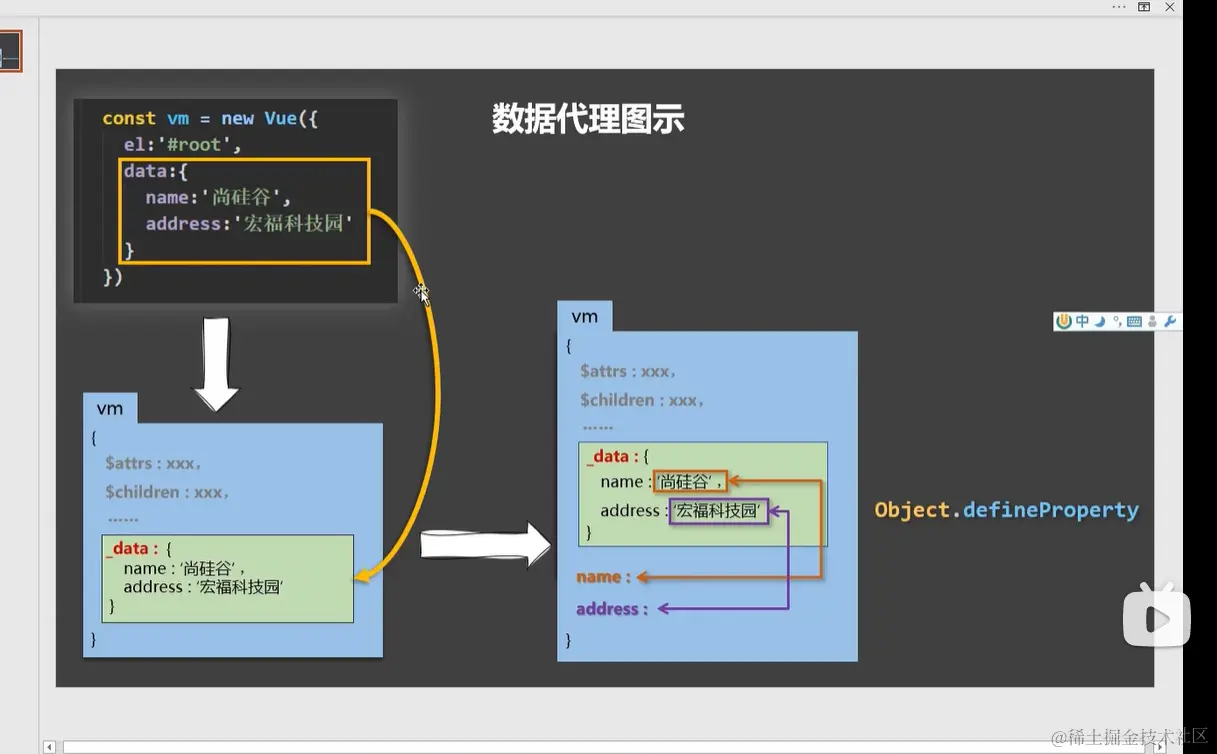
Task: Click the orange-bordered data code box
Action: (x=245, y=211)
